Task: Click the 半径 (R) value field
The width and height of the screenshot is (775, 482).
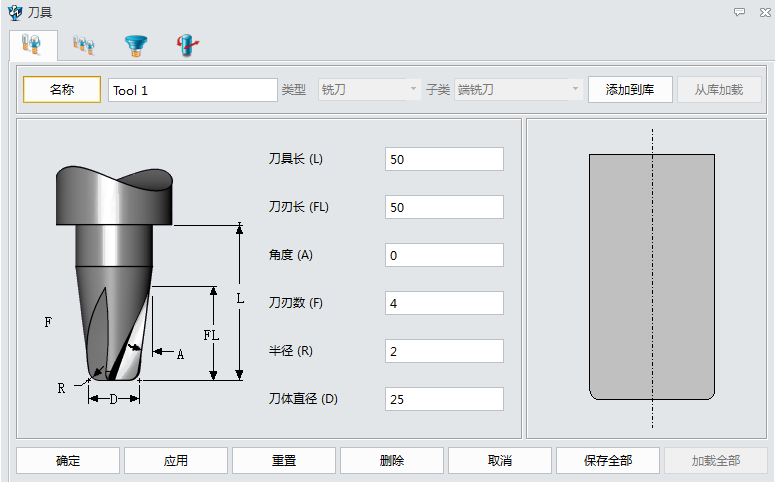Action: coord(444,352)
